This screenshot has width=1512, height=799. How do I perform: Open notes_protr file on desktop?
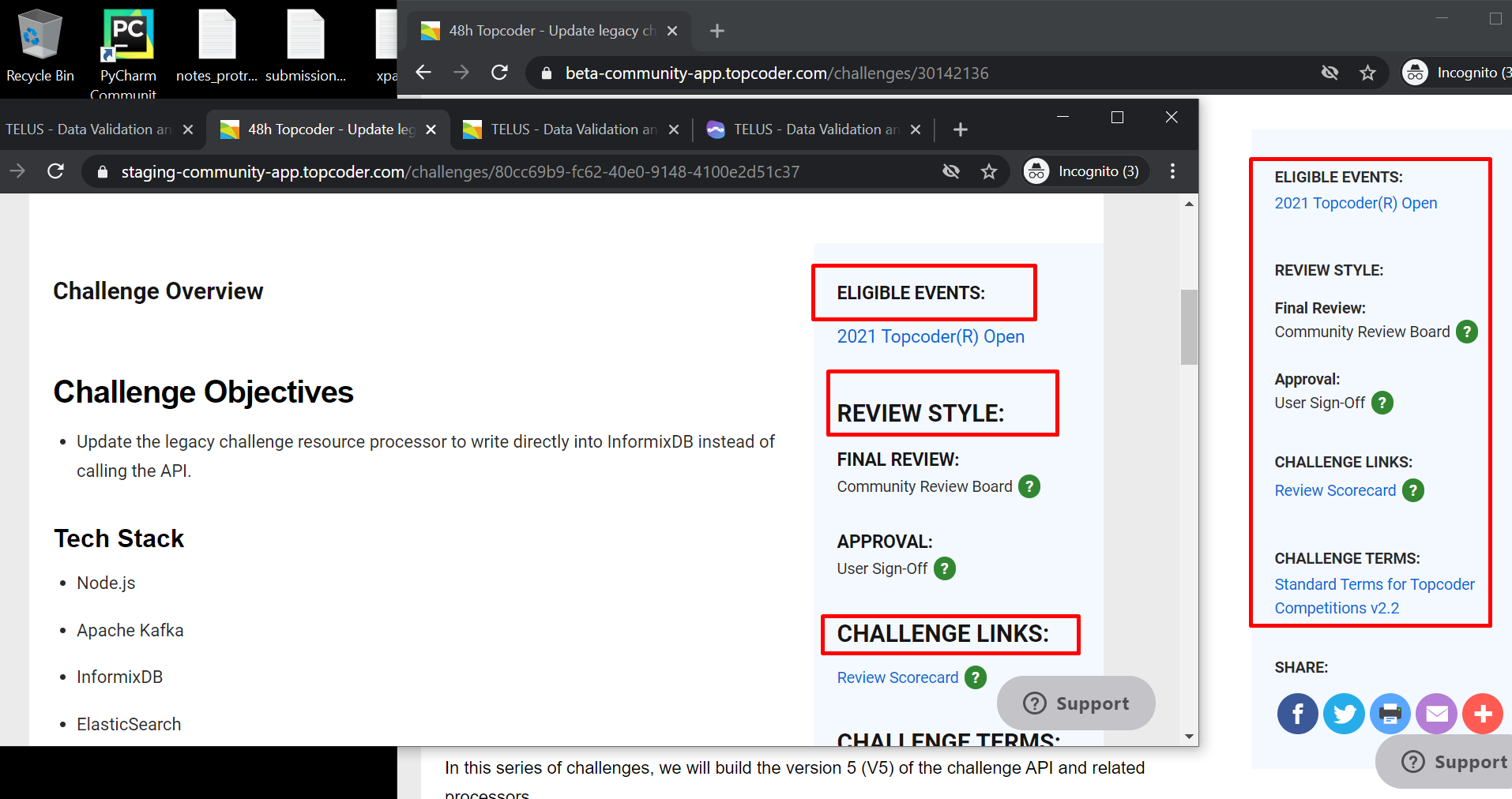click(x=216, y=46)
